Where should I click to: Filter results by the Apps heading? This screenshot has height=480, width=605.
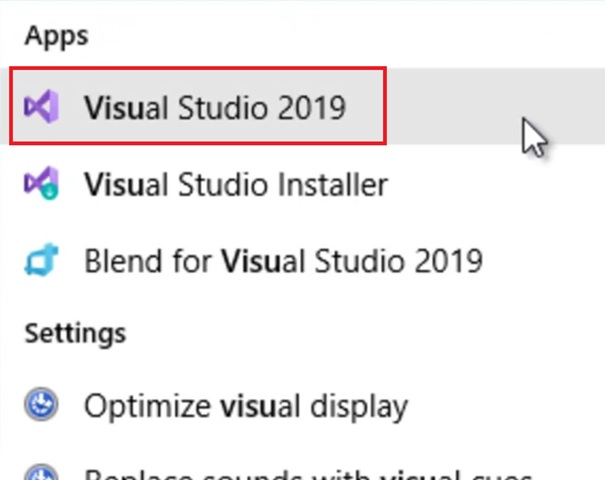(x=57, y=36)
